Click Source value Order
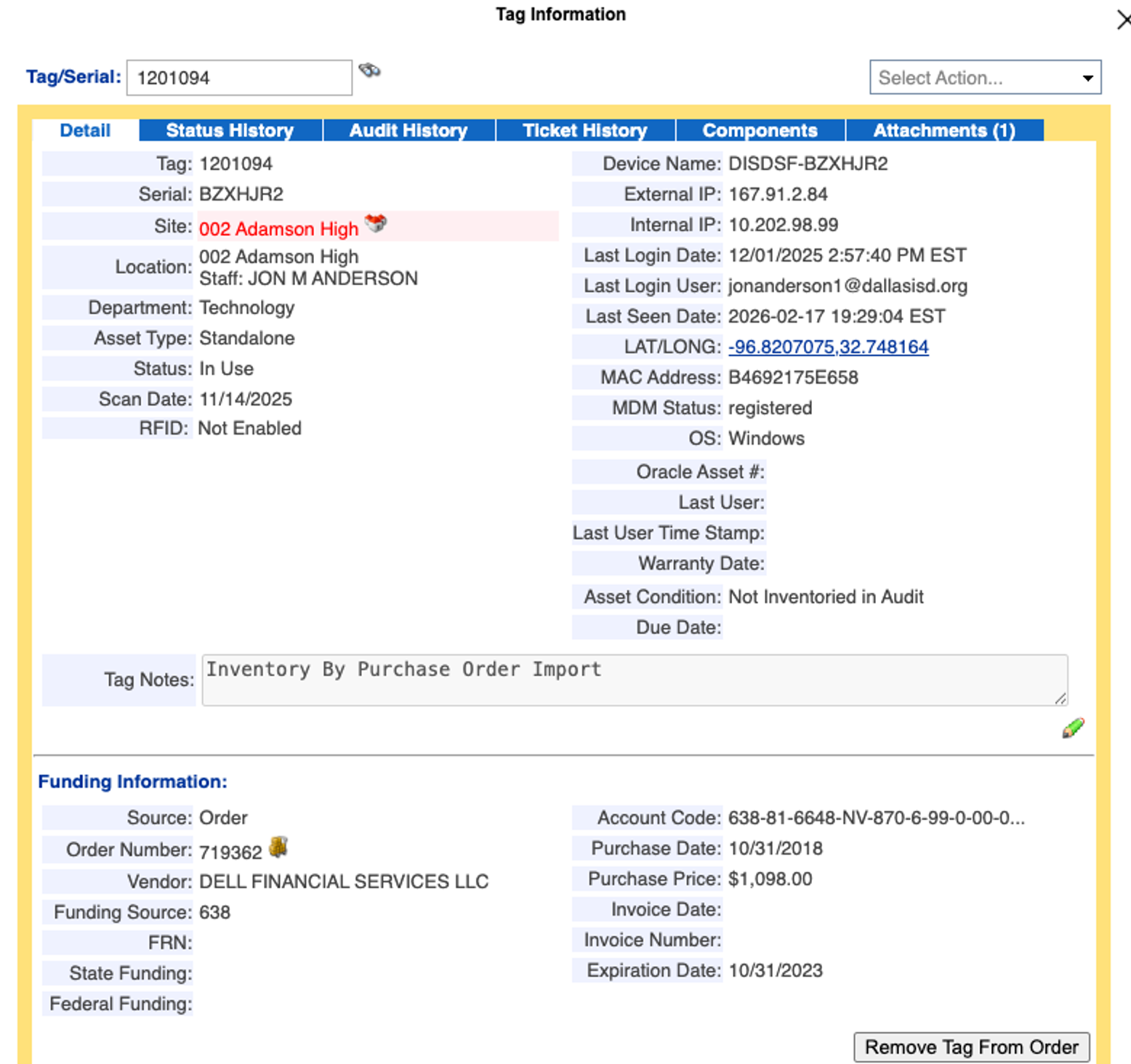Screen dimensions: 1131x1064 223,818
